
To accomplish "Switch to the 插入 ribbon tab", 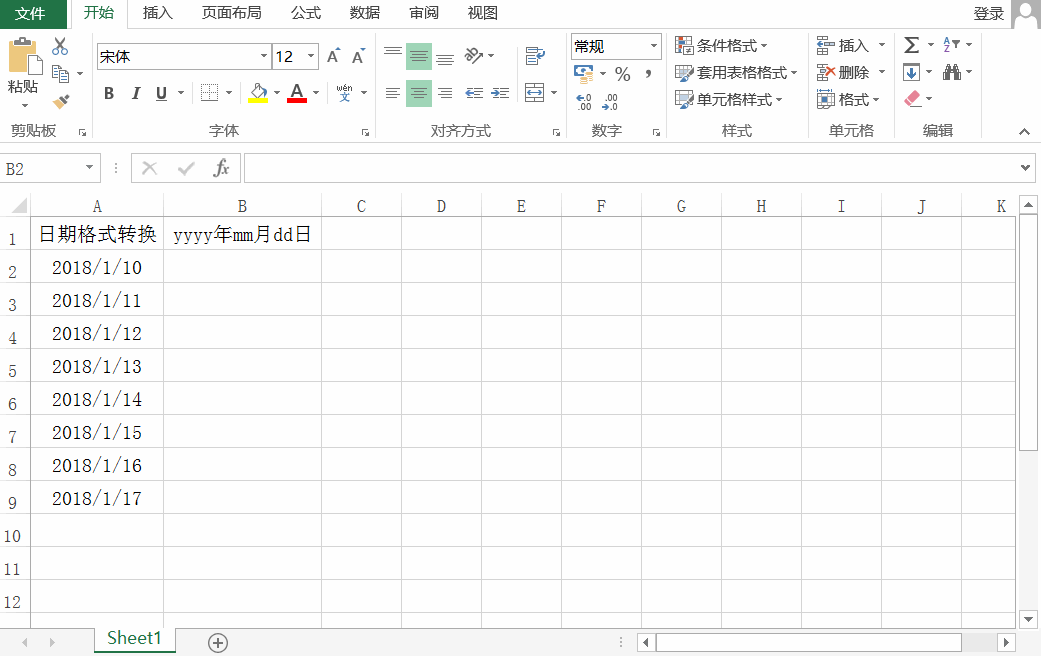I will [157, 13].
